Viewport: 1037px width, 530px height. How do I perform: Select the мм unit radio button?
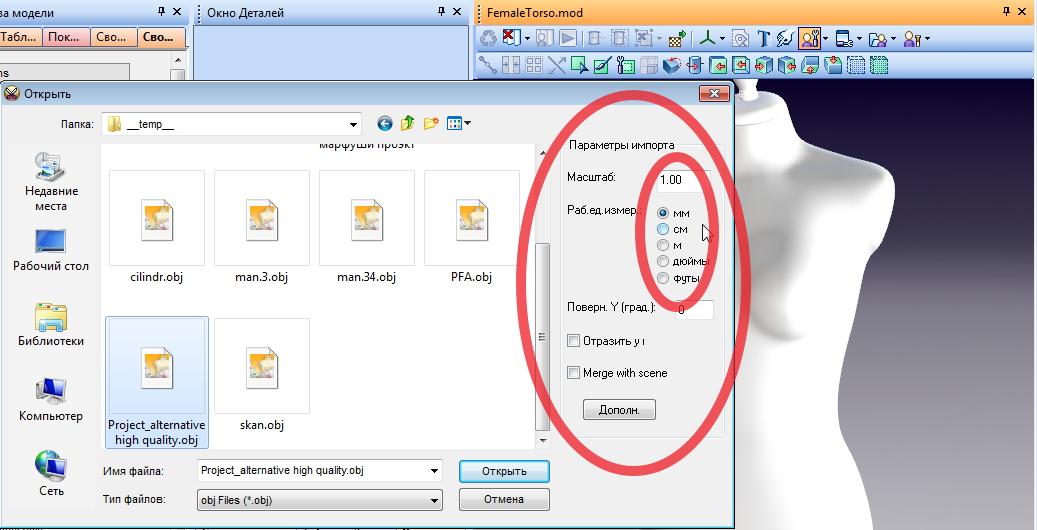click(663, 213)
